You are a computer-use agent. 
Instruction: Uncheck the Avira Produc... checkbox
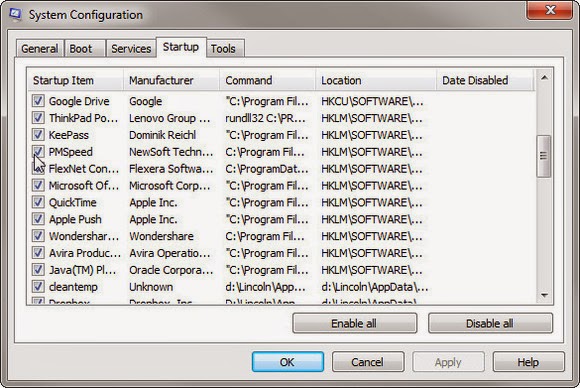38,253
